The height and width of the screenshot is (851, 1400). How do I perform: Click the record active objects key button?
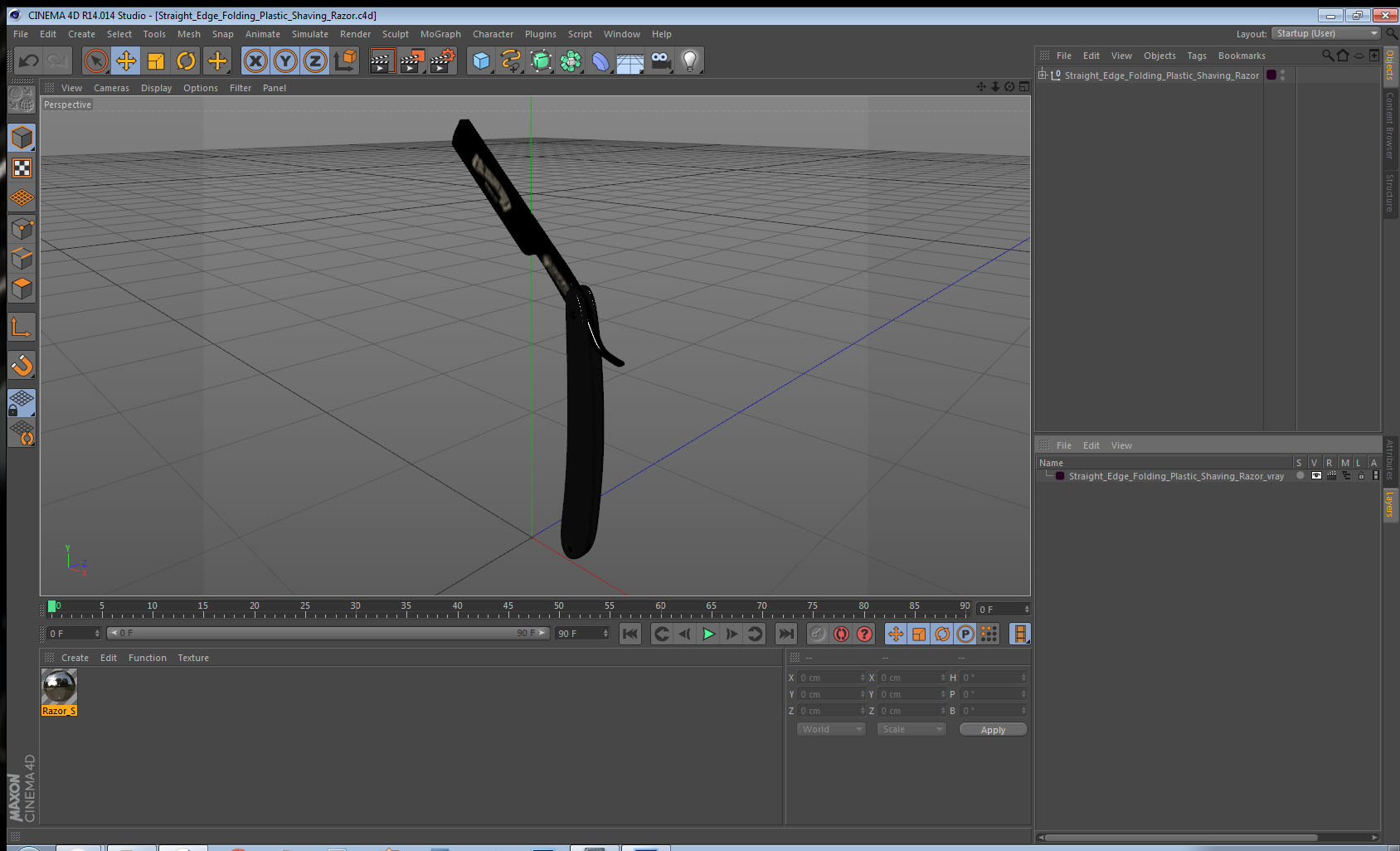818,634
